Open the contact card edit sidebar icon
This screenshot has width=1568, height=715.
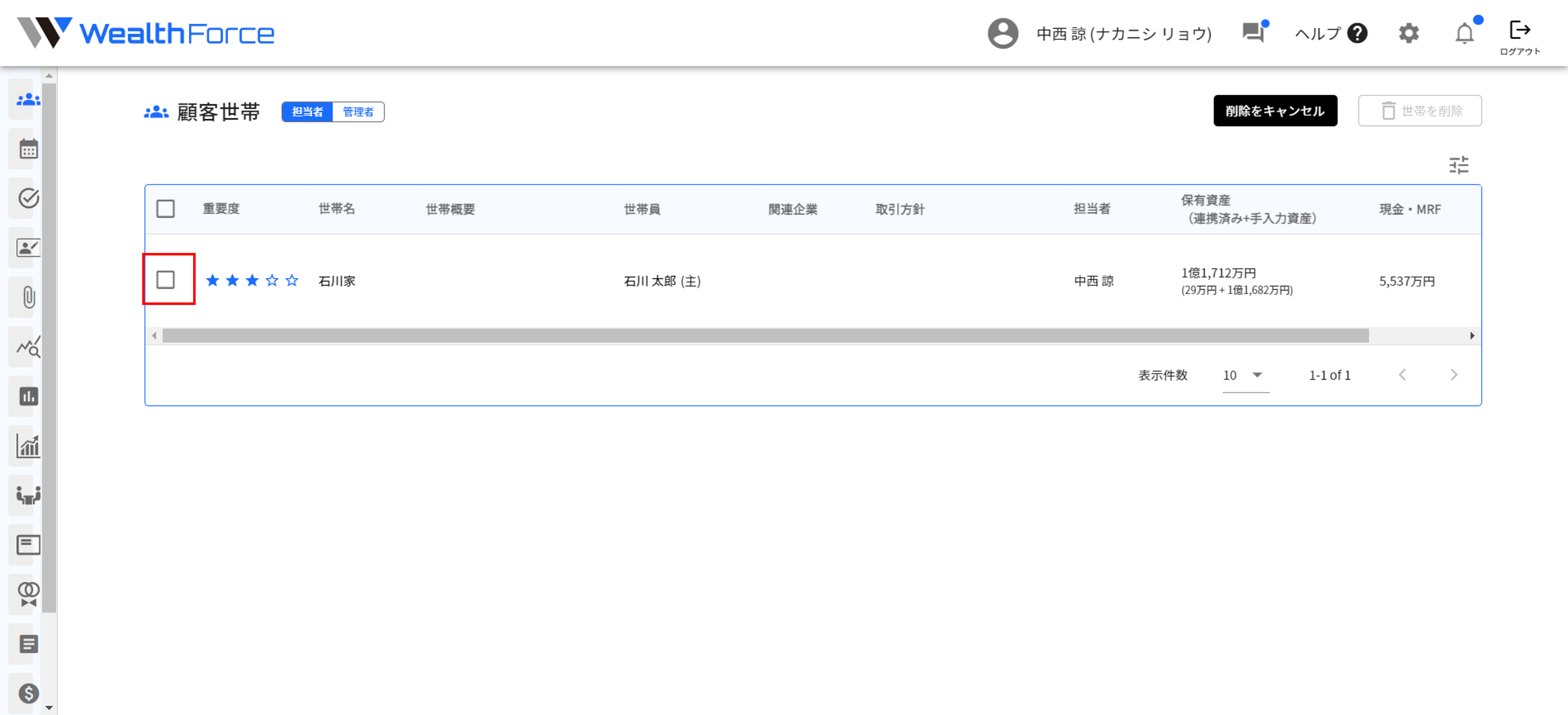click(x=28, y=248)
